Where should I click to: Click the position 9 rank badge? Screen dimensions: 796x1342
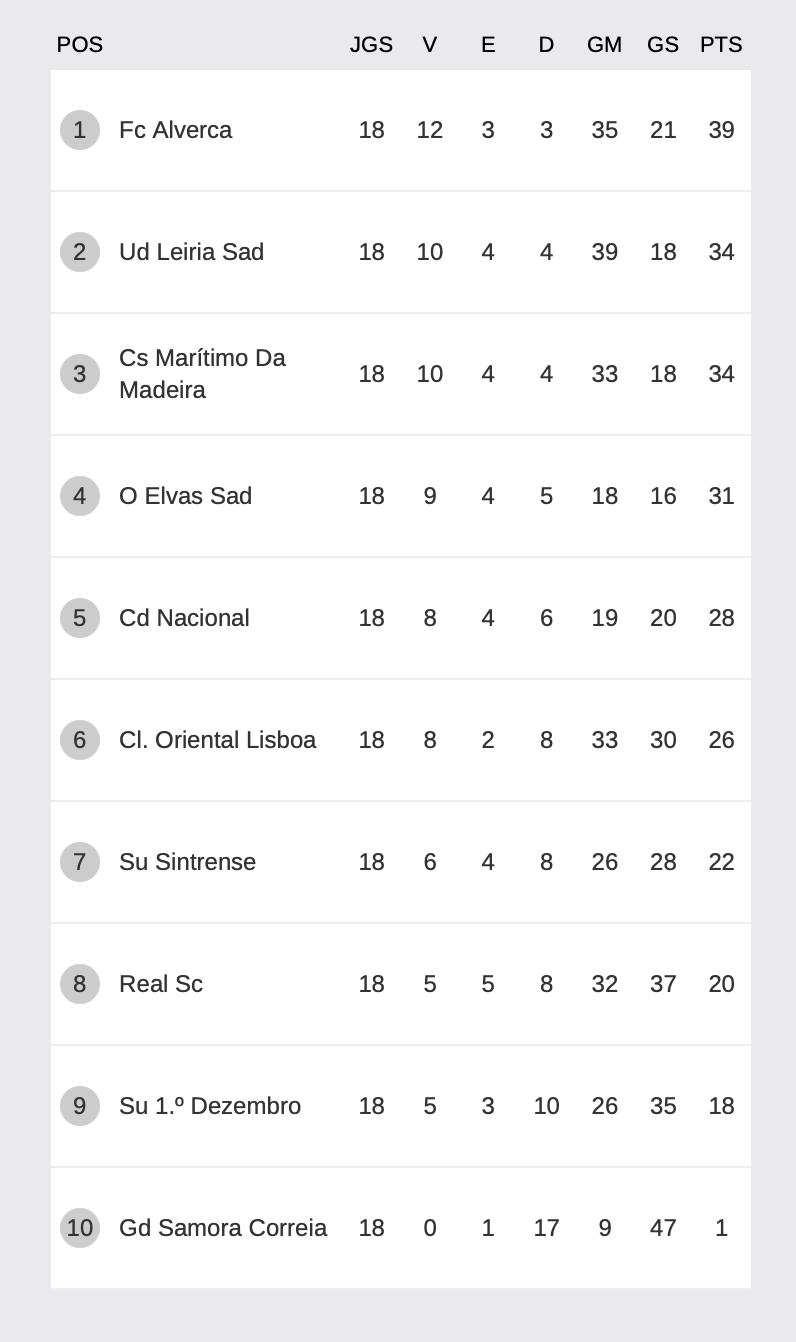[80, 1106]
